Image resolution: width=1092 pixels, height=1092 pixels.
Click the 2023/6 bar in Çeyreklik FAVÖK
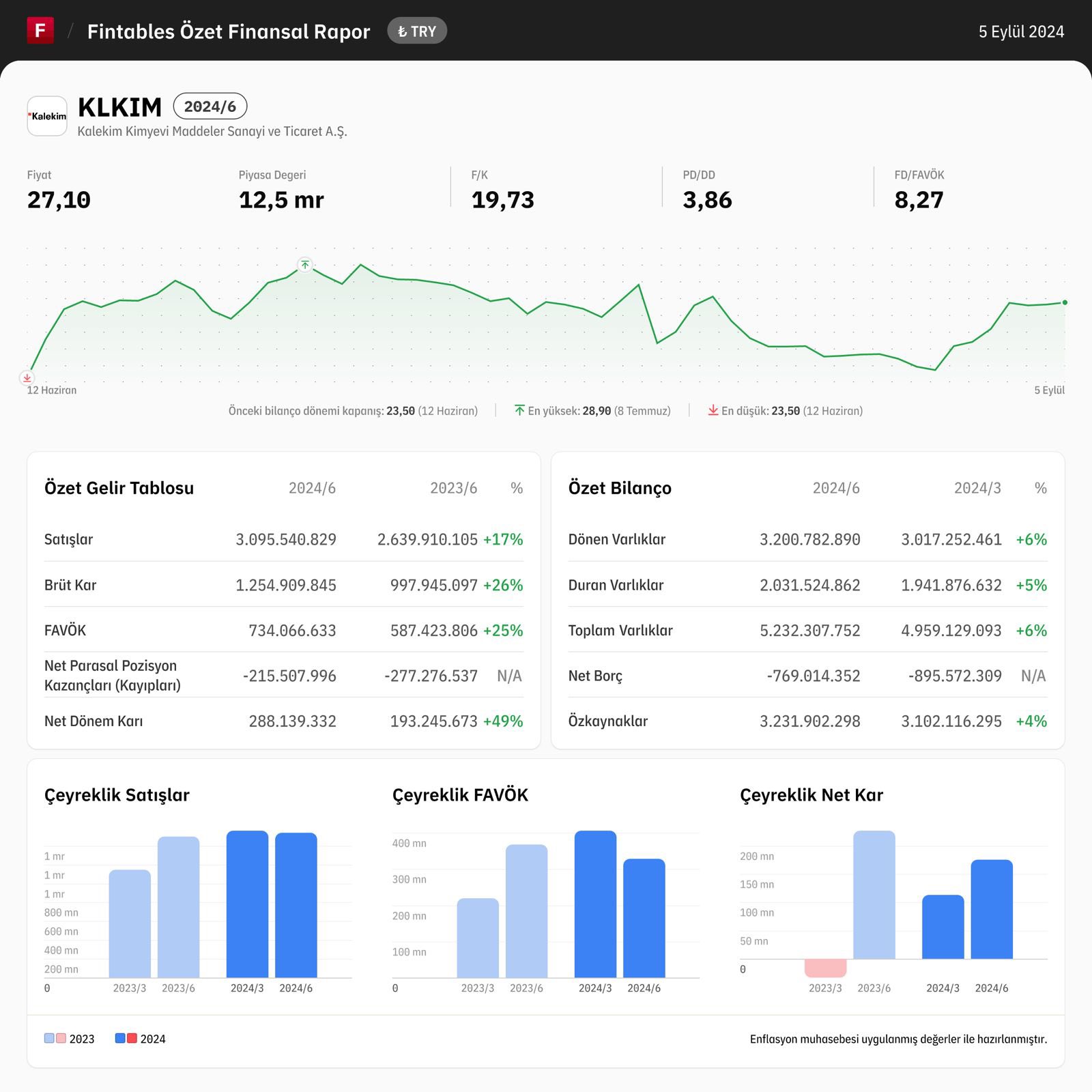click(x=526, y=911)
